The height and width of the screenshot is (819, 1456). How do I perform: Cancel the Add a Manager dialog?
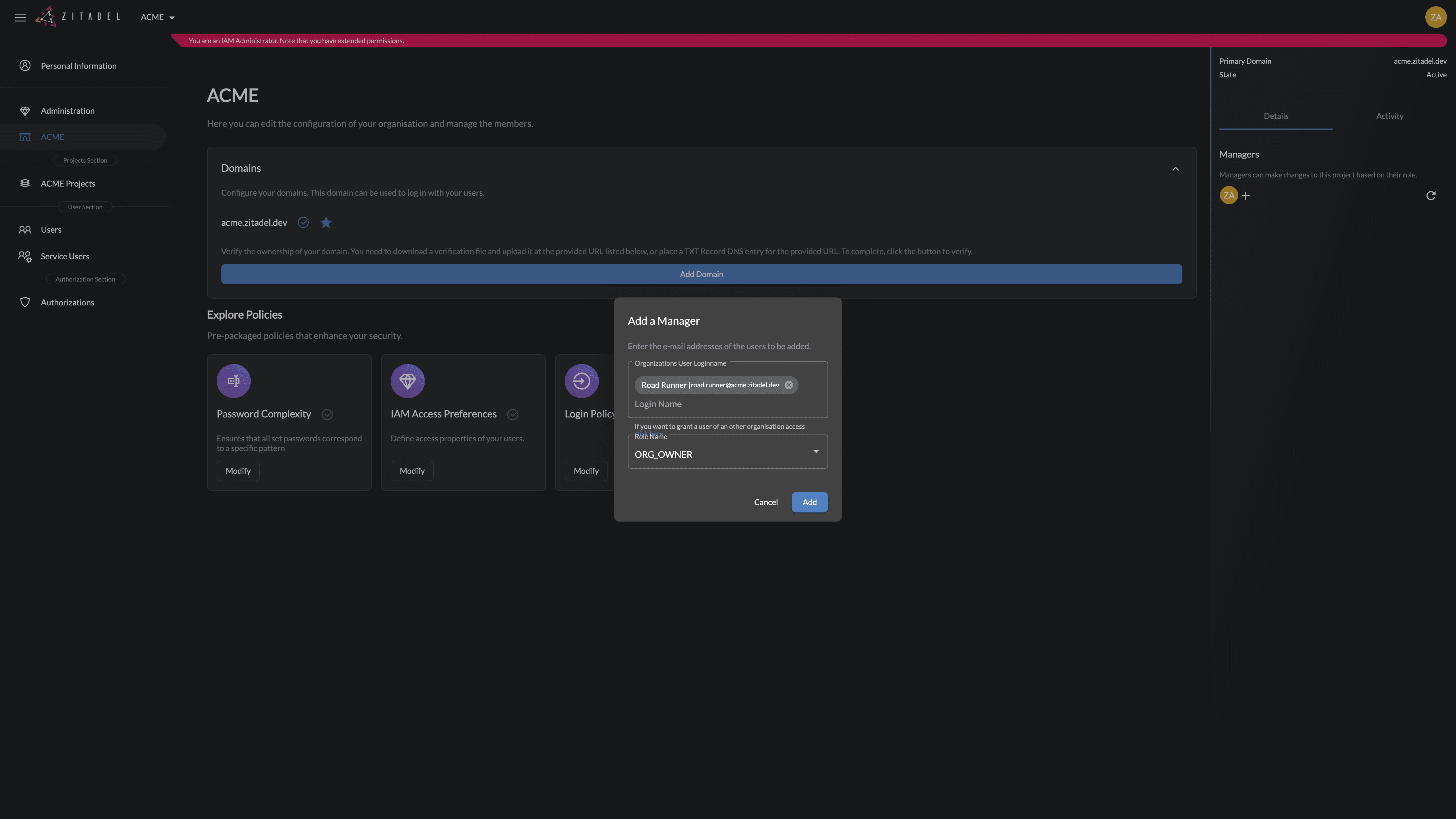765,502
